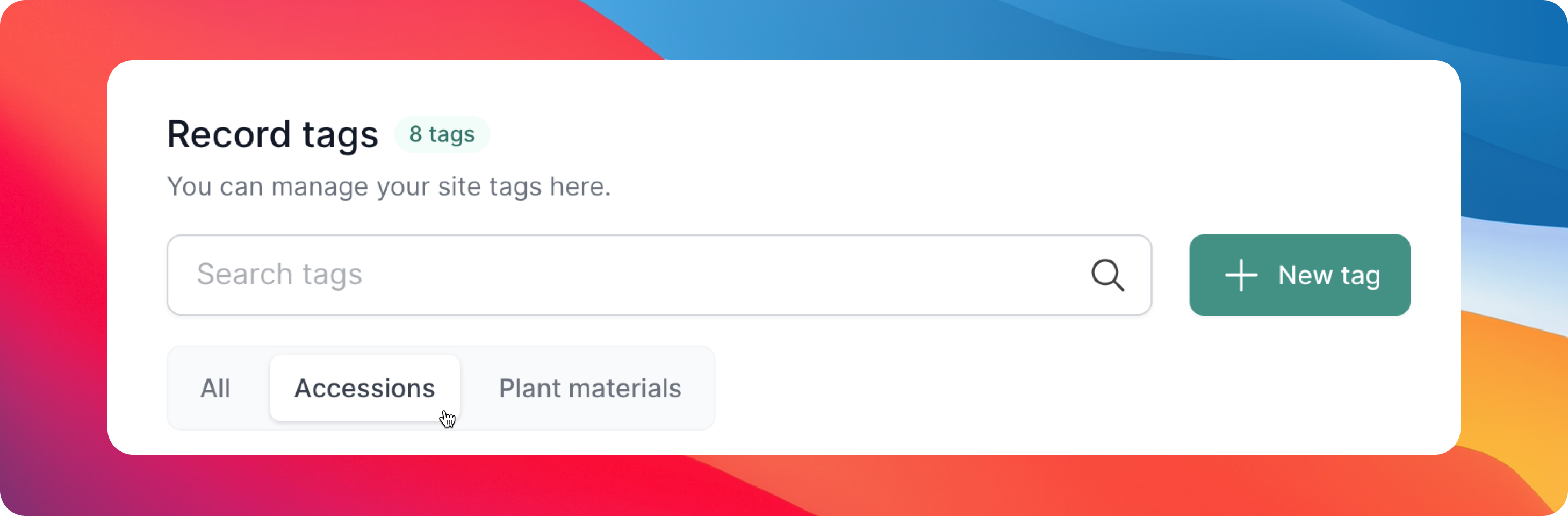Submit search using magnifier icon
The width and height of the screenshot is (1568, 516).
[1107, 275]
